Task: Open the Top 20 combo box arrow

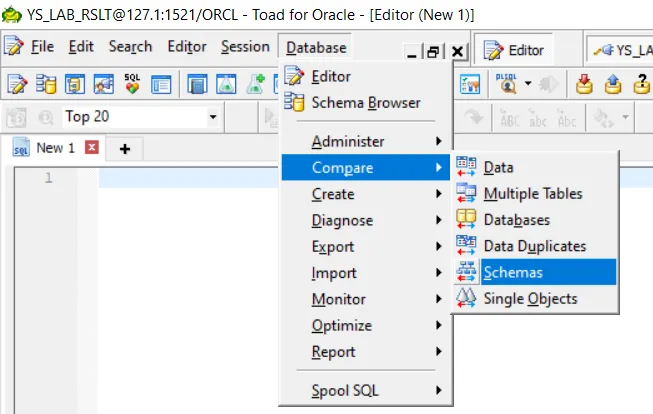Action: point(213,117)
